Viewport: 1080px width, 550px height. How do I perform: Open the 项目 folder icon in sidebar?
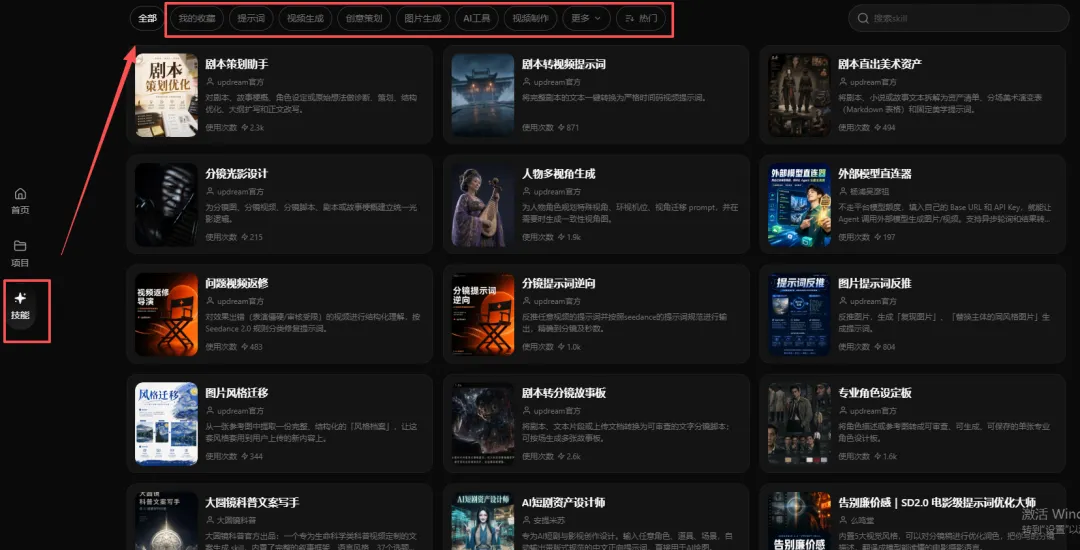pos(20,246)
